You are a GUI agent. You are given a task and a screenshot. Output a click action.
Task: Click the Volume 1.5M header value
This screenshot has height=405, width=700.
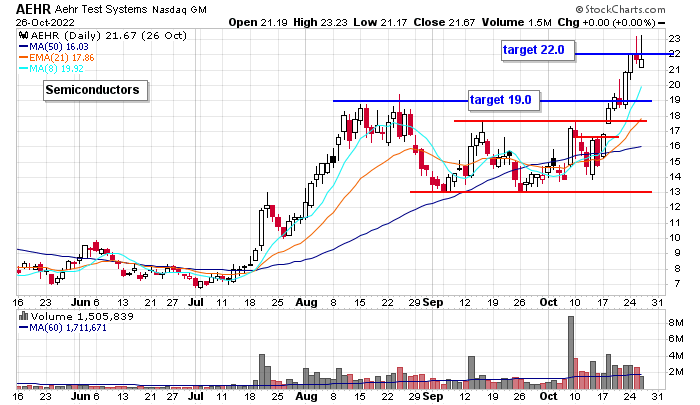(517, 22)
